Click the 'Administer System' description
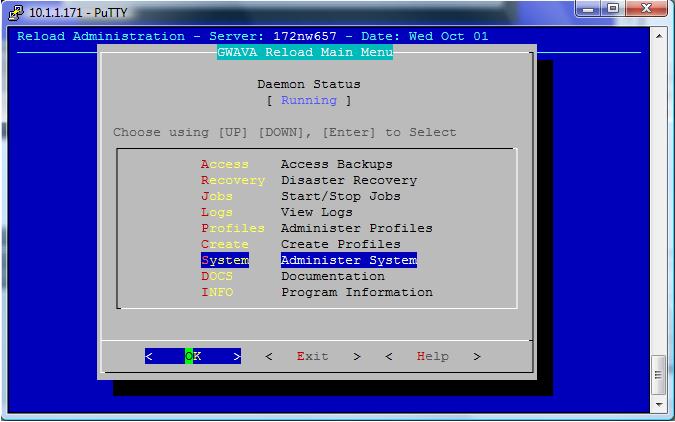This screenshot has height=422, width=675. 349,260
